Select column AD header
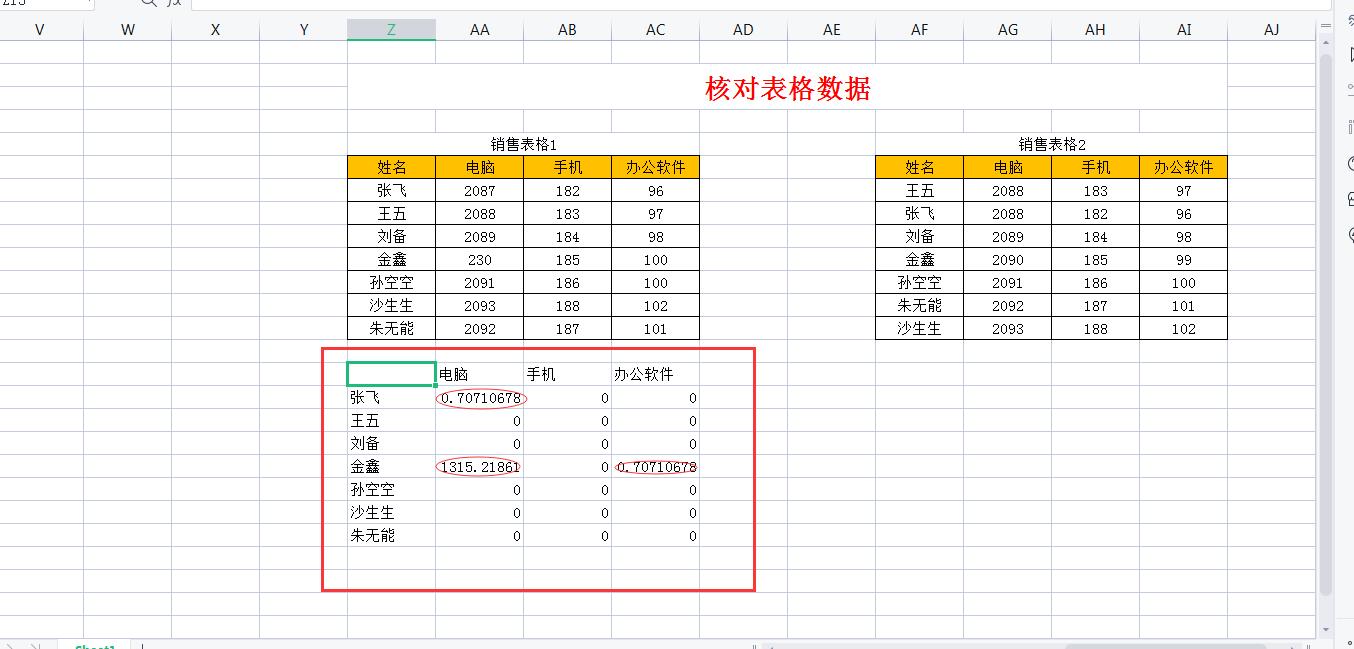The width and height of the screenshot is (1354, 649). pyautogui.click(x=744, y=30)
